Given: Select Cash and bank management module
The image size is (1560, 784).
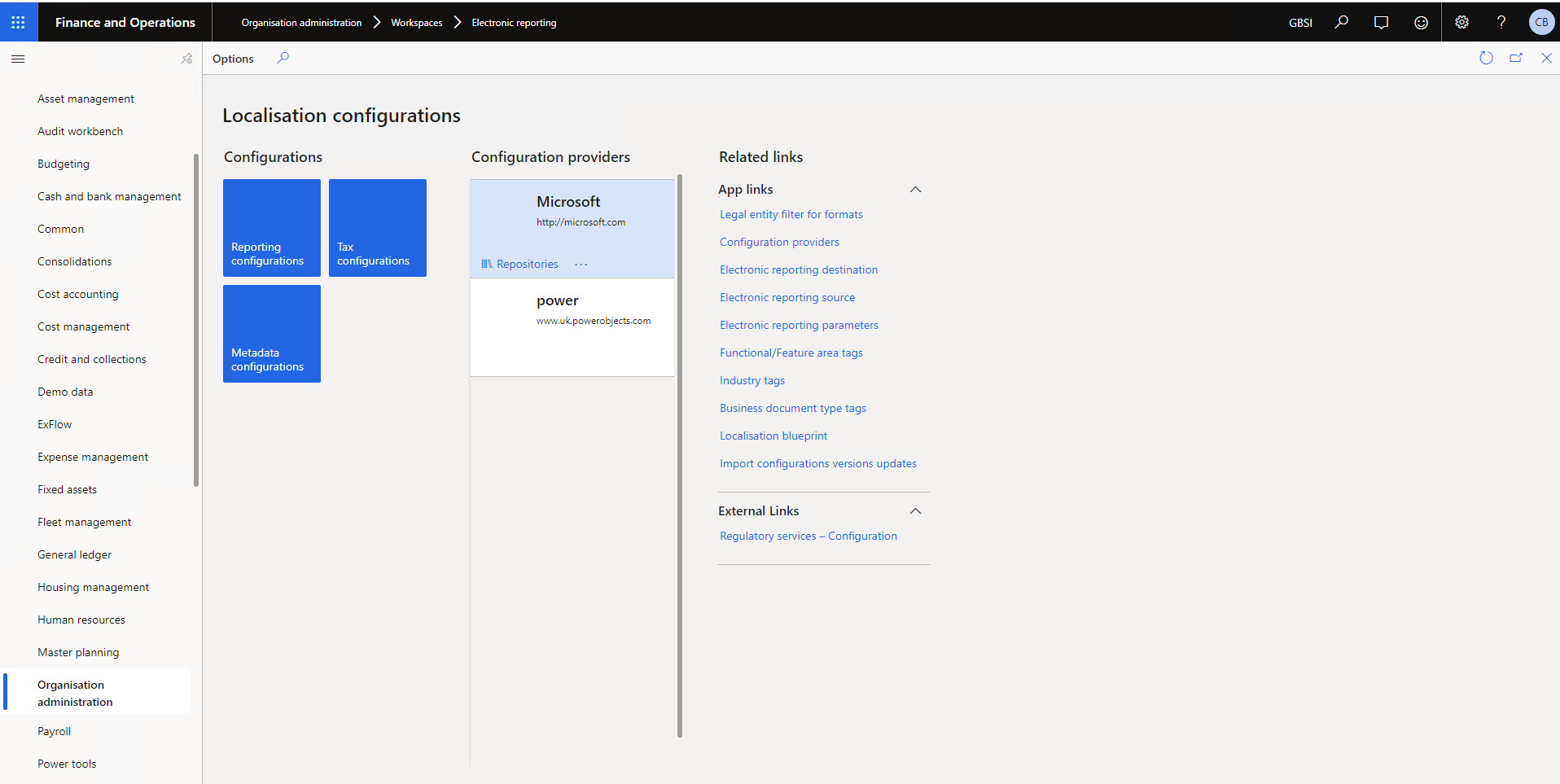Looking at the screenshot, I should point(109,196).
